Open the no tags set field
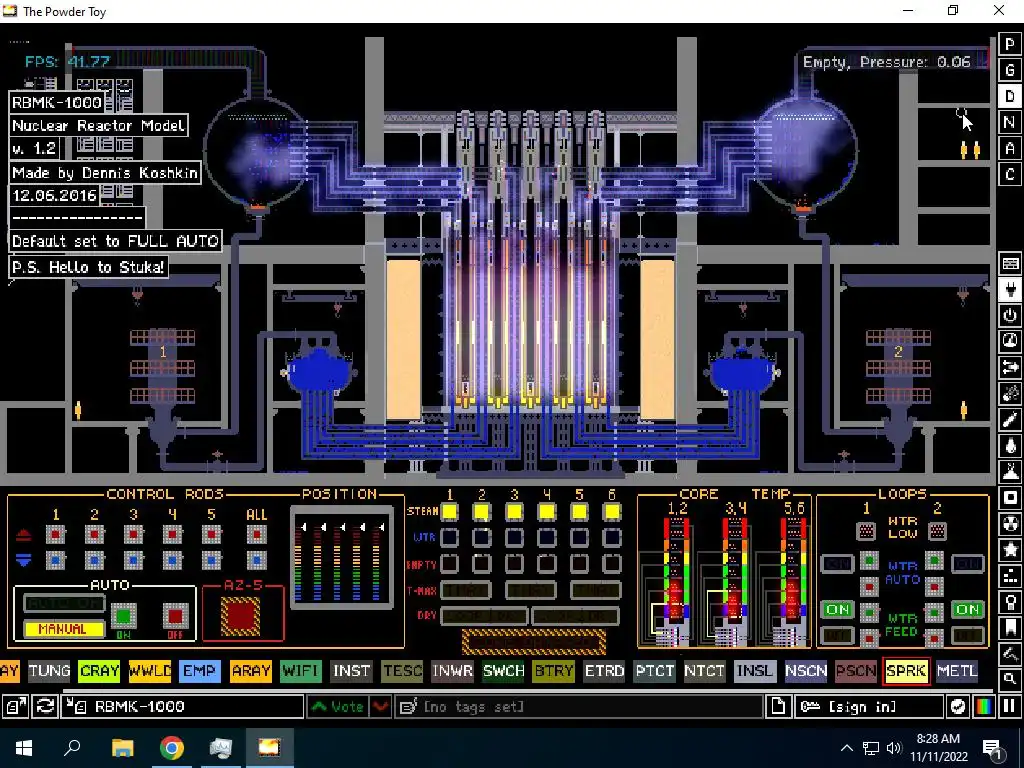1024x768 pixels. coord(579,707)
